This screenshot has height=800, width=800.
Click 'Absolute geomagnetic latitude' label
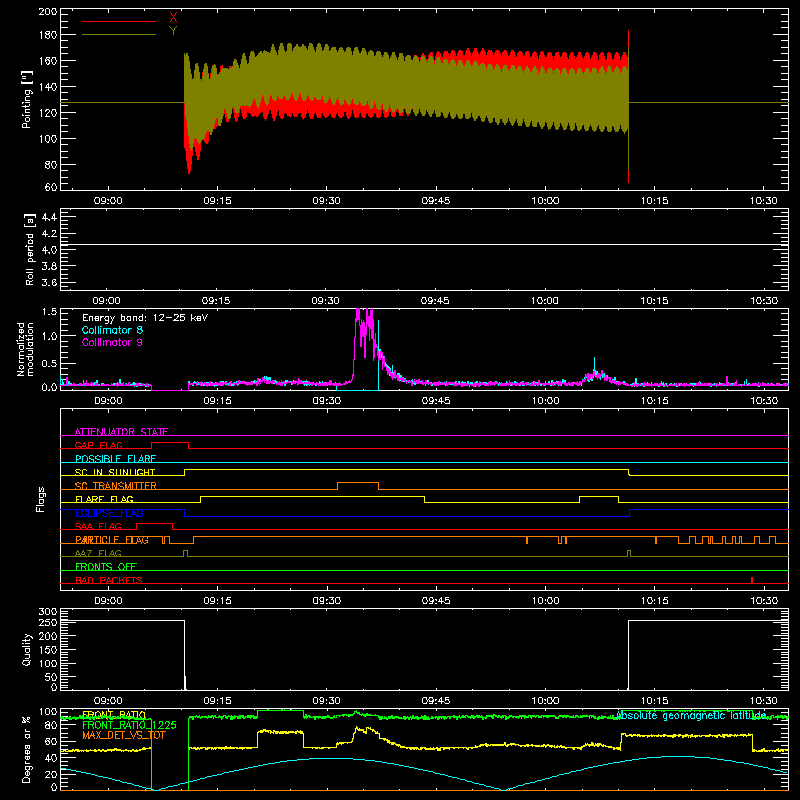pos(691,715)
